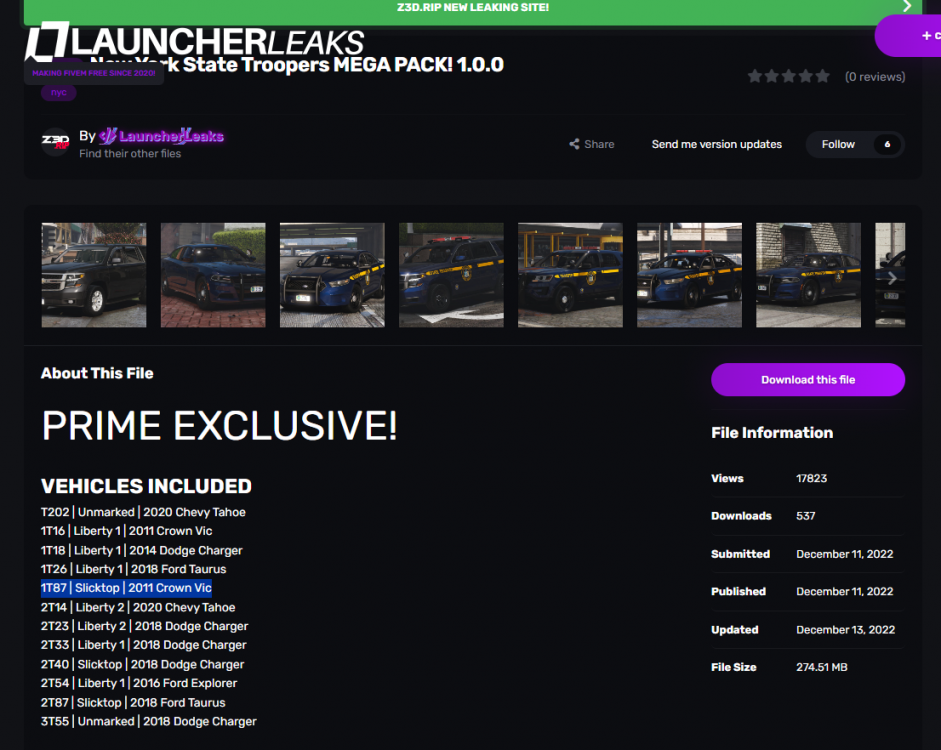The width and height of the screenshot is (941, 750).
Task: Click Send me version updates
Action: (716, 144)
